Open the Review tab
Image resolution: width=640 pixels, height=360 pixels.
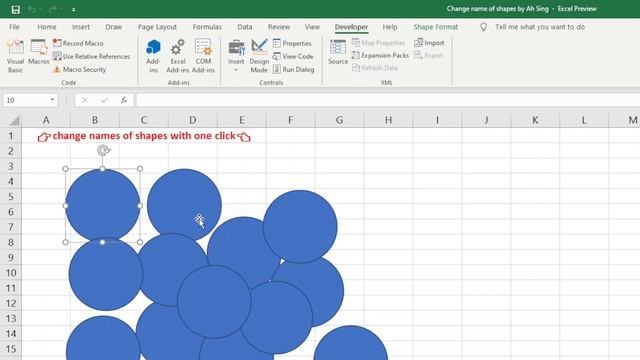click(279, 27)
